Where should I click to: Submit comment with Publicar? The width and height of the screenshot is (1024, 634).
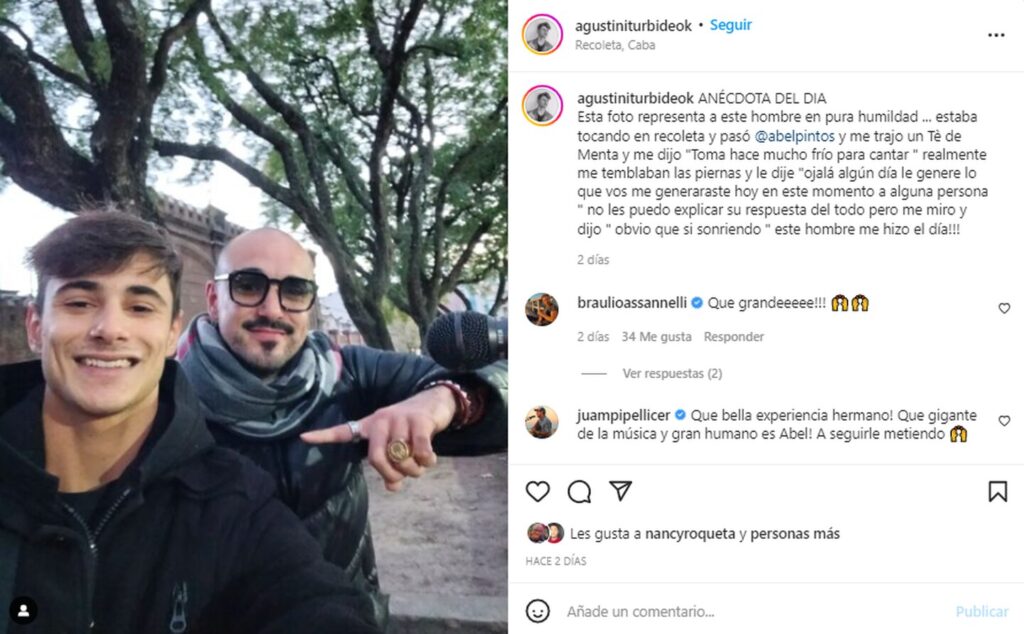coord(982,612)
